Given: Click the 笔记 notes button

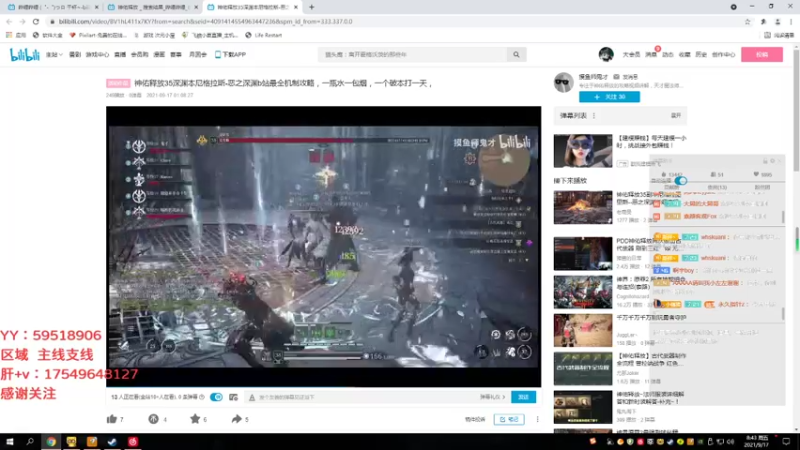Looking at the screenshot, I should 509,419.
